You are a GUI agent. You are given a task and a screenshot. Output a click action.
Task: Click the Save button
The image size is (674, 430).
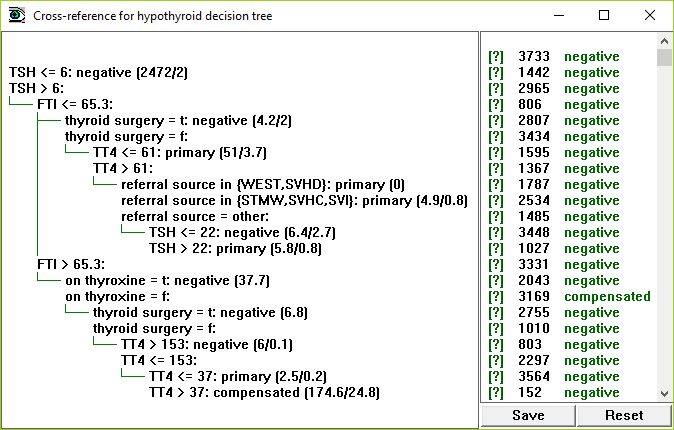click(x=528, y=415)
